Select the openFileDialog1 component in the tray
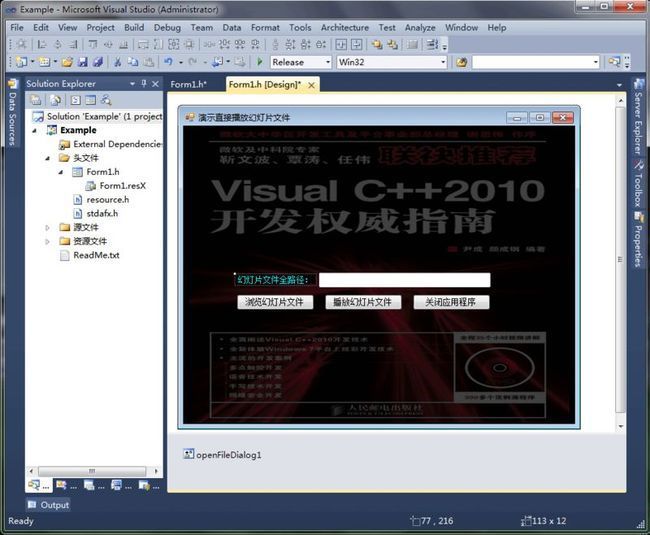The height and width of the screenshot is (535, 650). coord(223,455)
